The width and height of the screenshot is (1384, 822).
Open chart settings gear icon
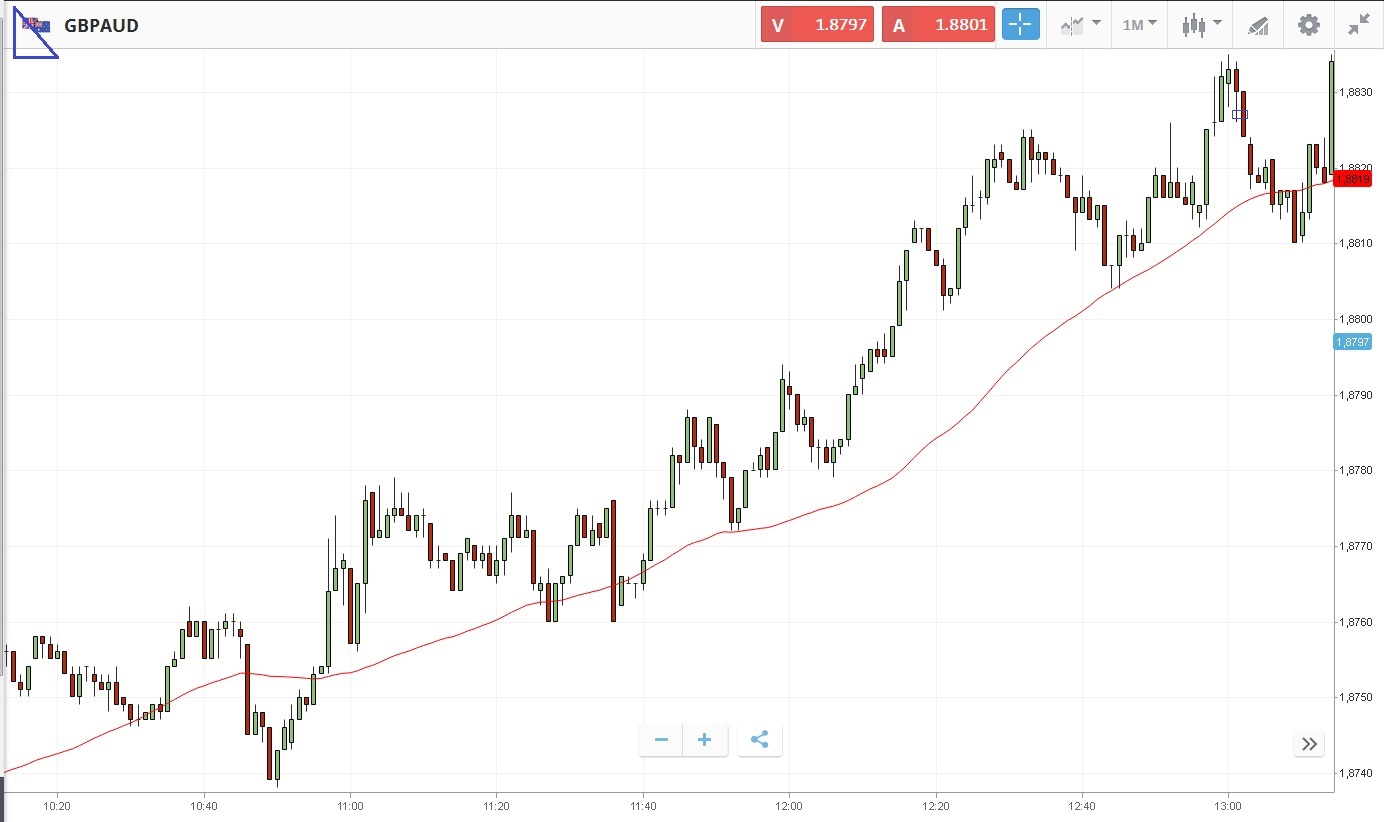1308,25
